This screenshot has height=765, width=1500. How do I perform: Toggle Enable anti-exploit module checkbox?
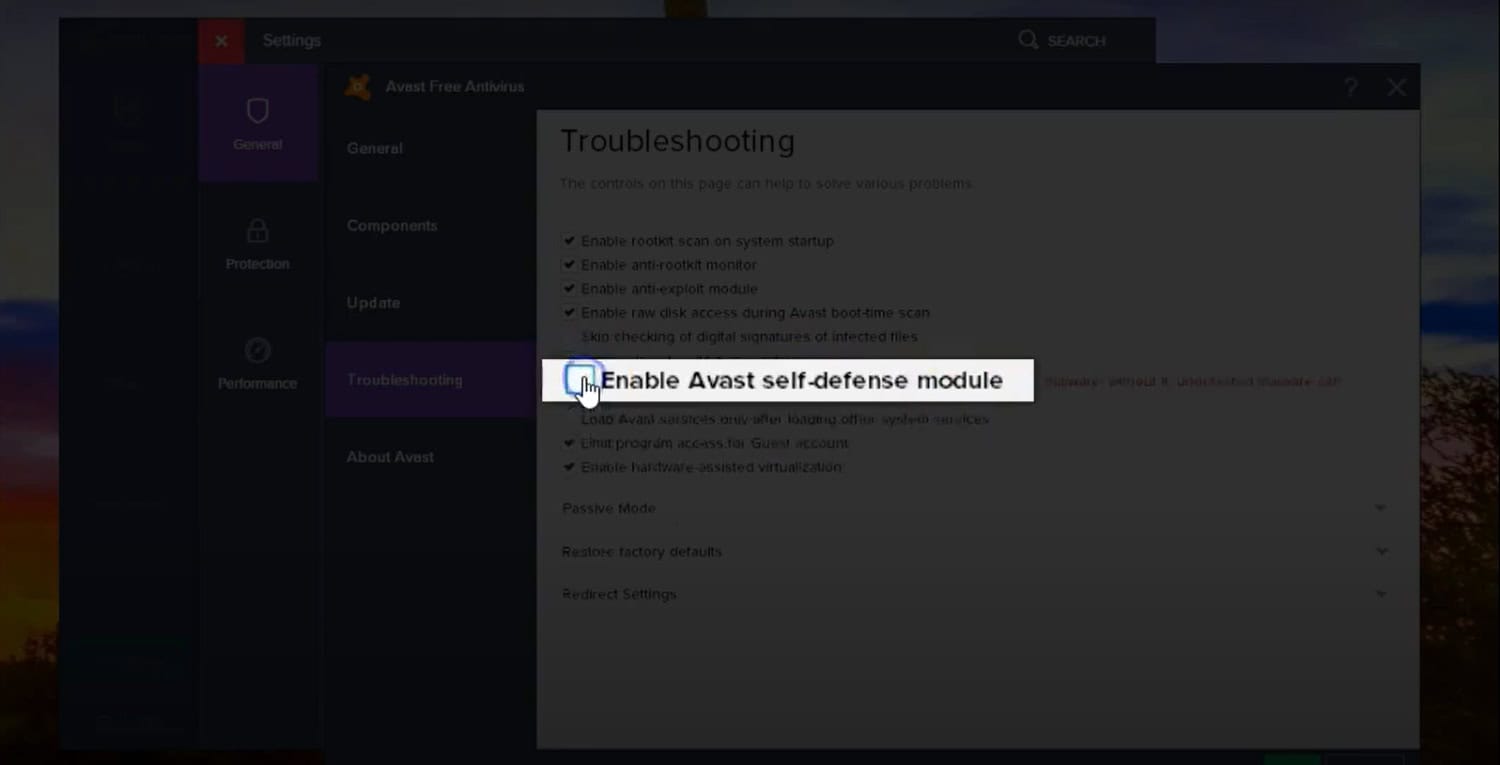569,289
